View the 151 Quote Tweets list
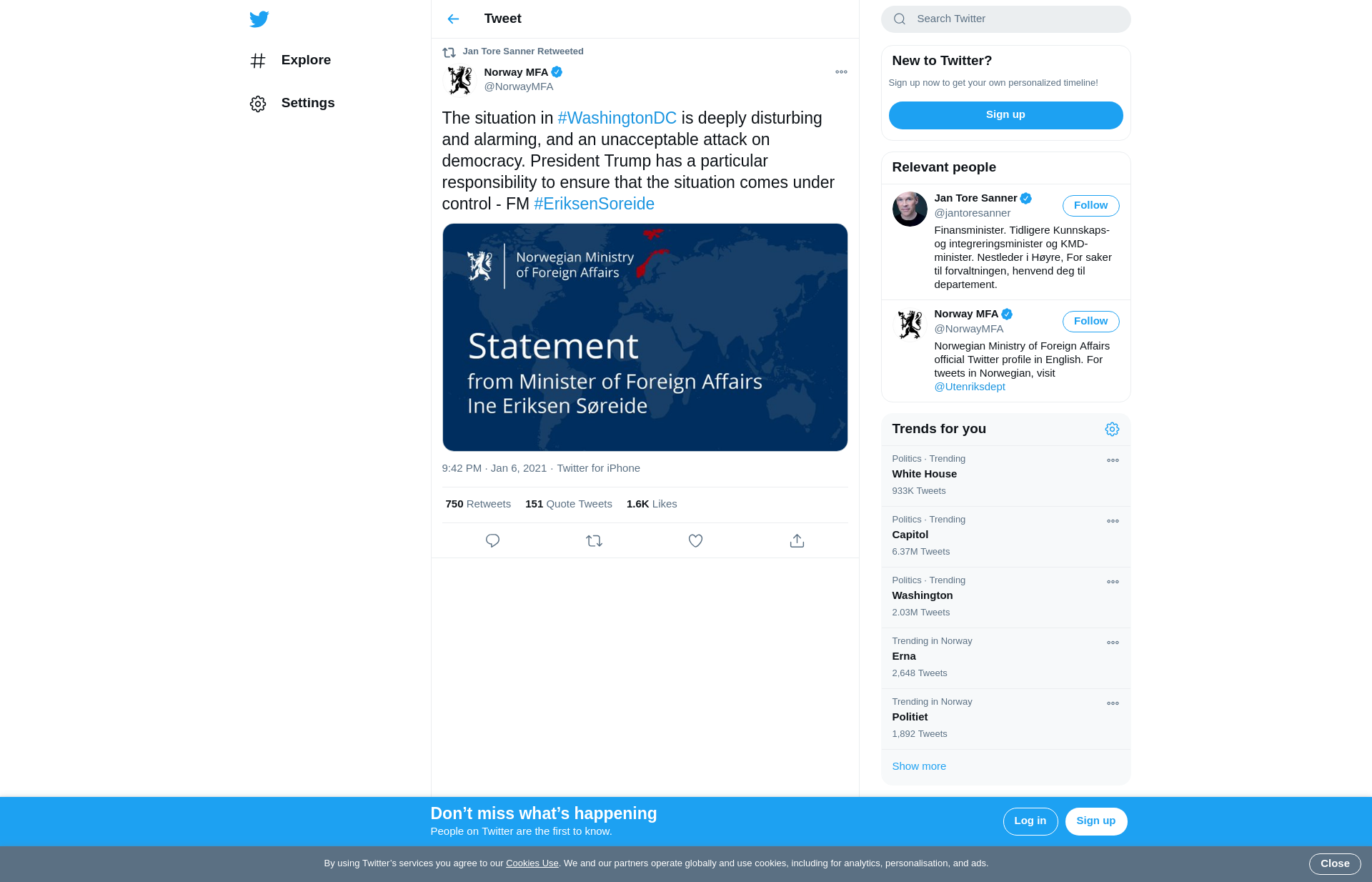The width and height of the screenshot is (1372, 882). coord(569,504)
